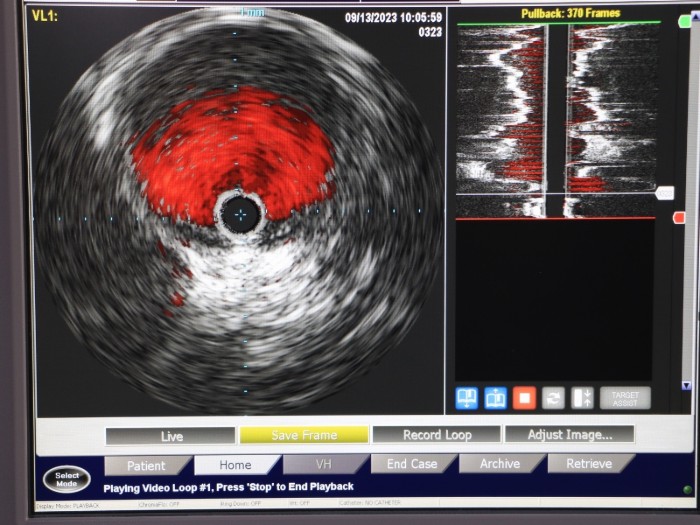Select the Home tab
Image resolution: width=700 pixels, height=525 pixels.
(235, 465)
